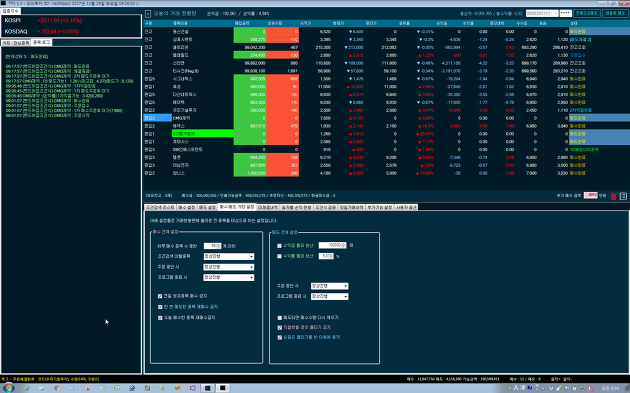Click the 215,300 opening price cell
630x393 pixels.
[323, 47]
